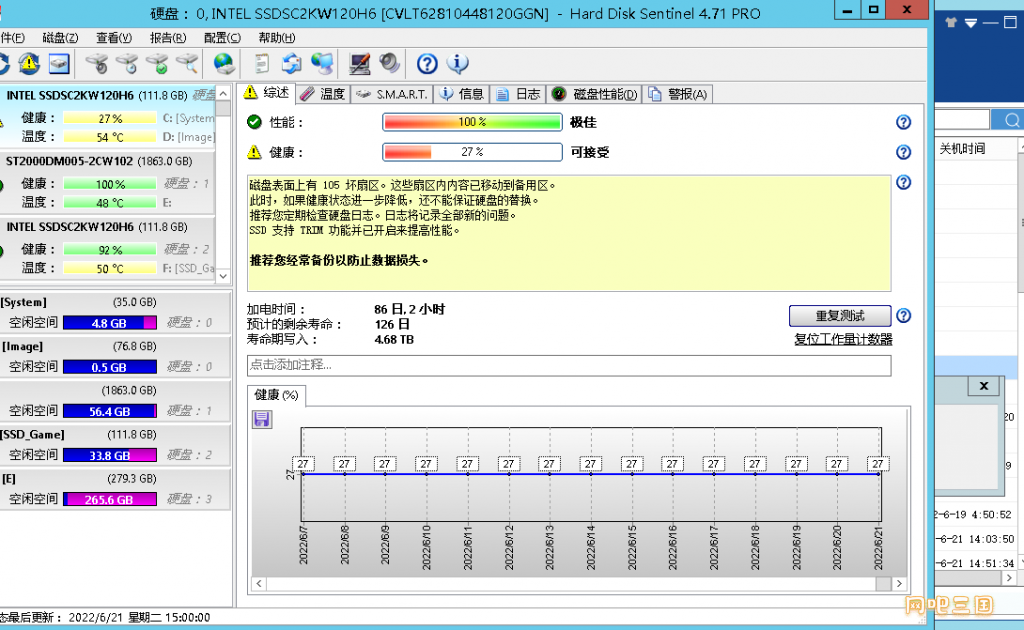
Task: Select the INTEL SSDSC2KW120H6 disk with 92% health
Action: click(x=107, y=248)
